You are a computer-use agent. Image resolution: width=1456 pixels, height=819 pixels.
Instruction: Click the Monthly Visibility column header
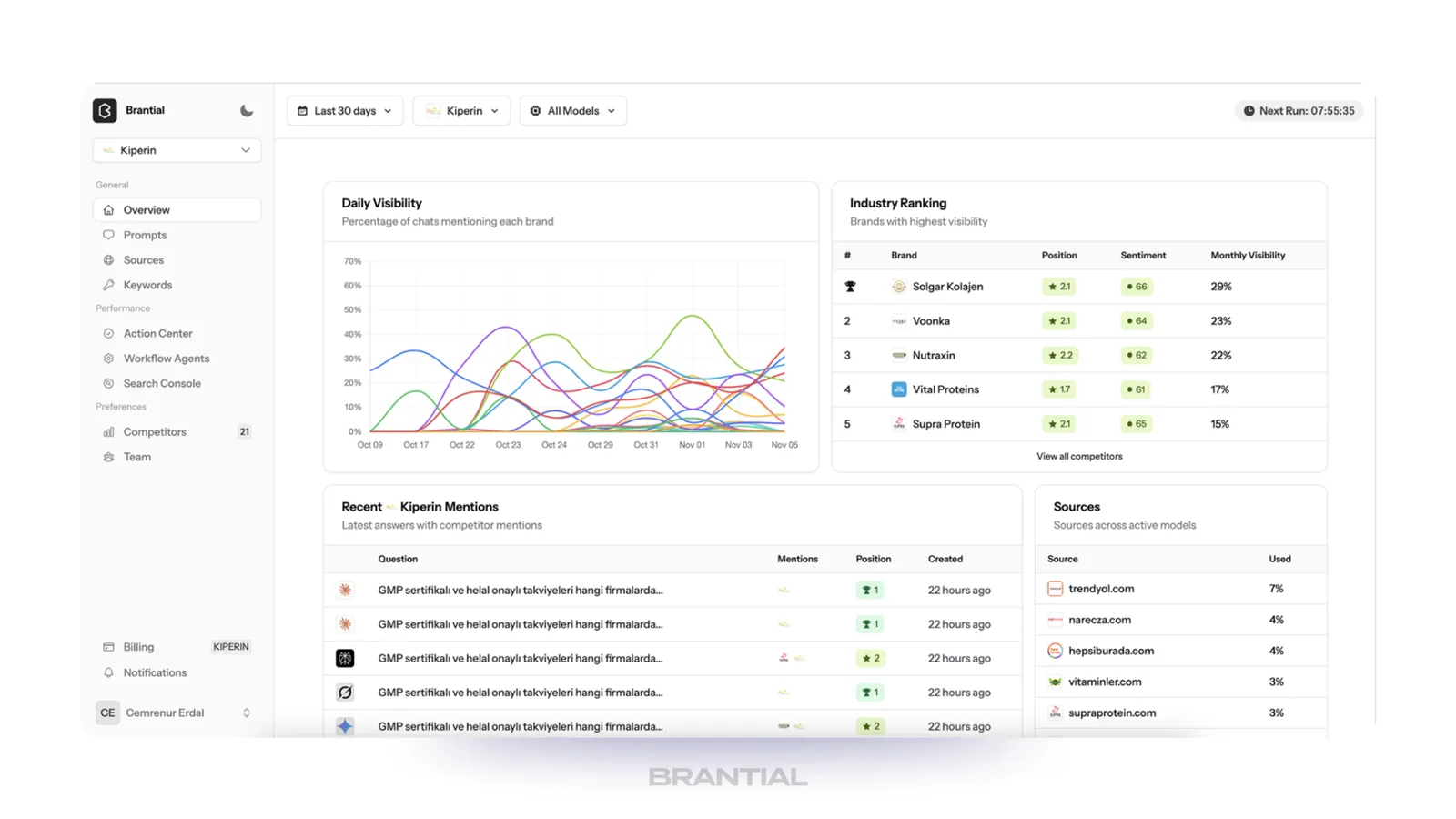click(1248, 256)
